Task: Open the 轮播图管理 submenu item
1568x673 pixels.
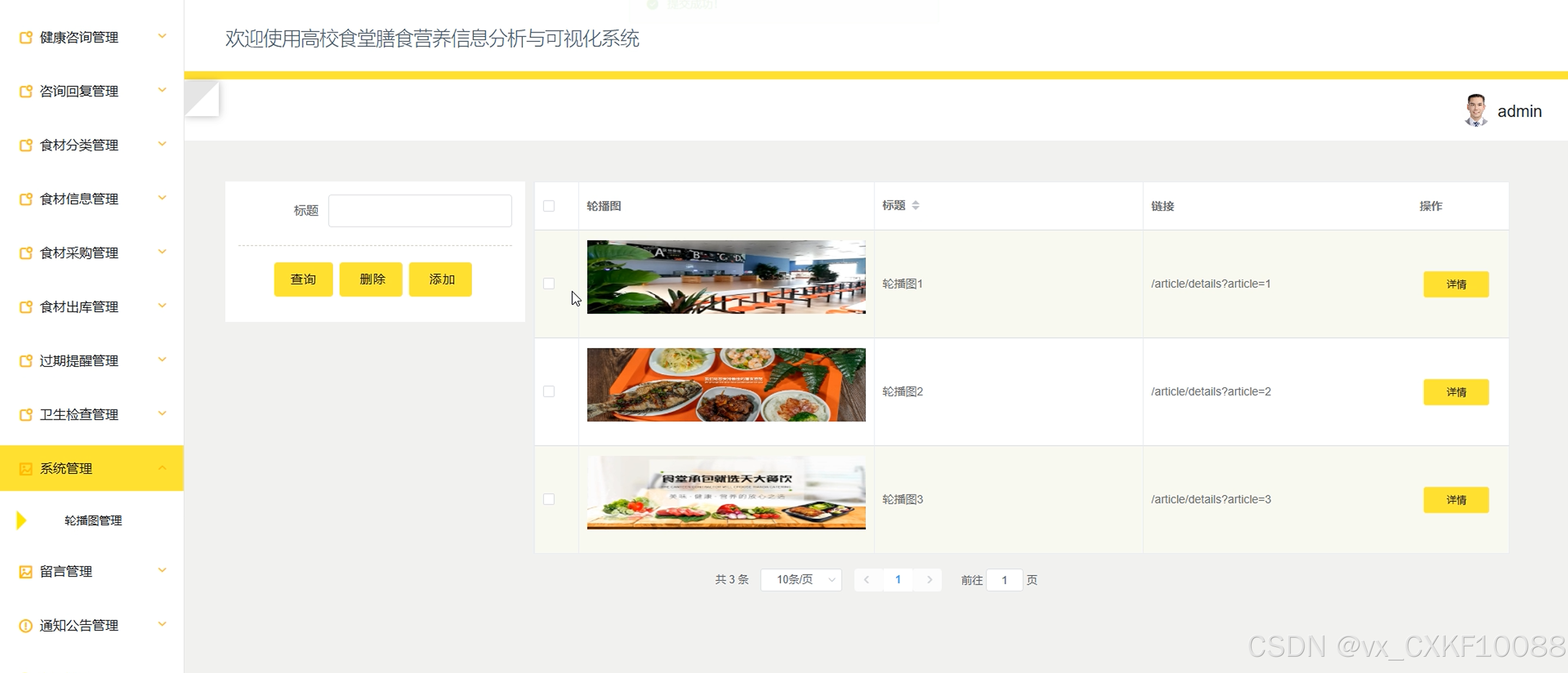Action: (x=93, y=521)
